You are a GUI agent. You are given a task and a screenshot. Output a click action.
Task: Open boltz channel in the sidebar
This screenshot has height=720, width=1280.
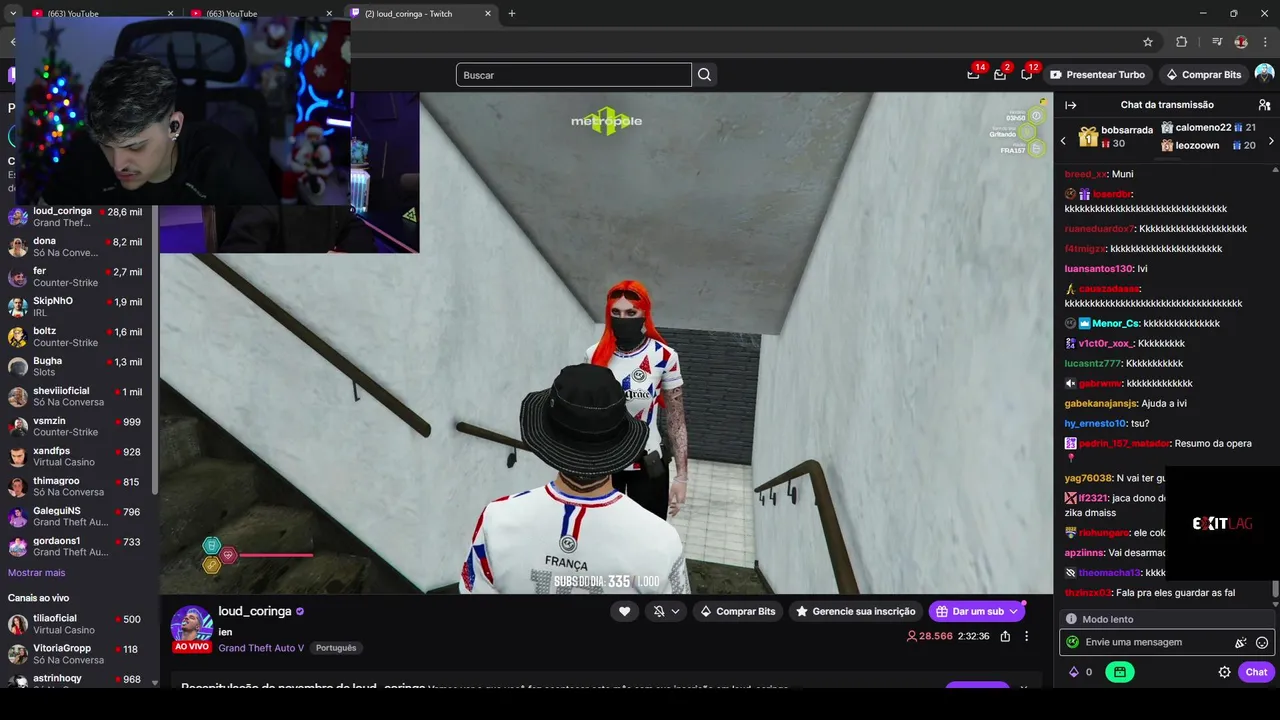[x=77, y=337]
